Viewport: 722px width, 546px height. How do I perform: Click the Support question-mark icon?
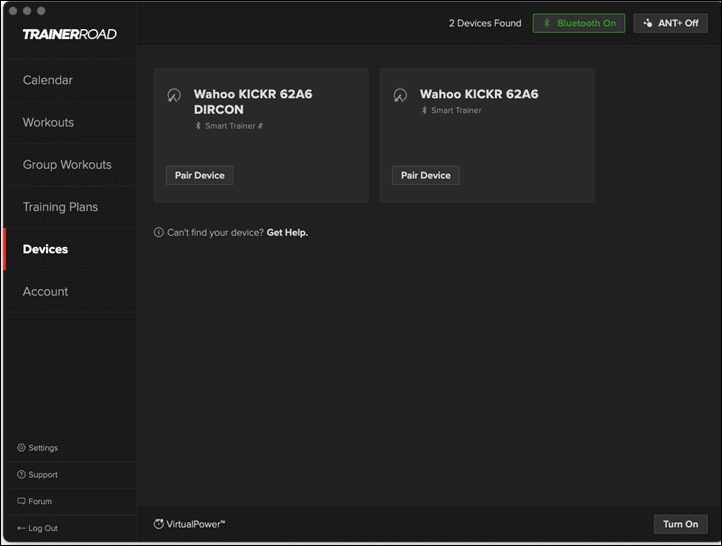[21, 474]
